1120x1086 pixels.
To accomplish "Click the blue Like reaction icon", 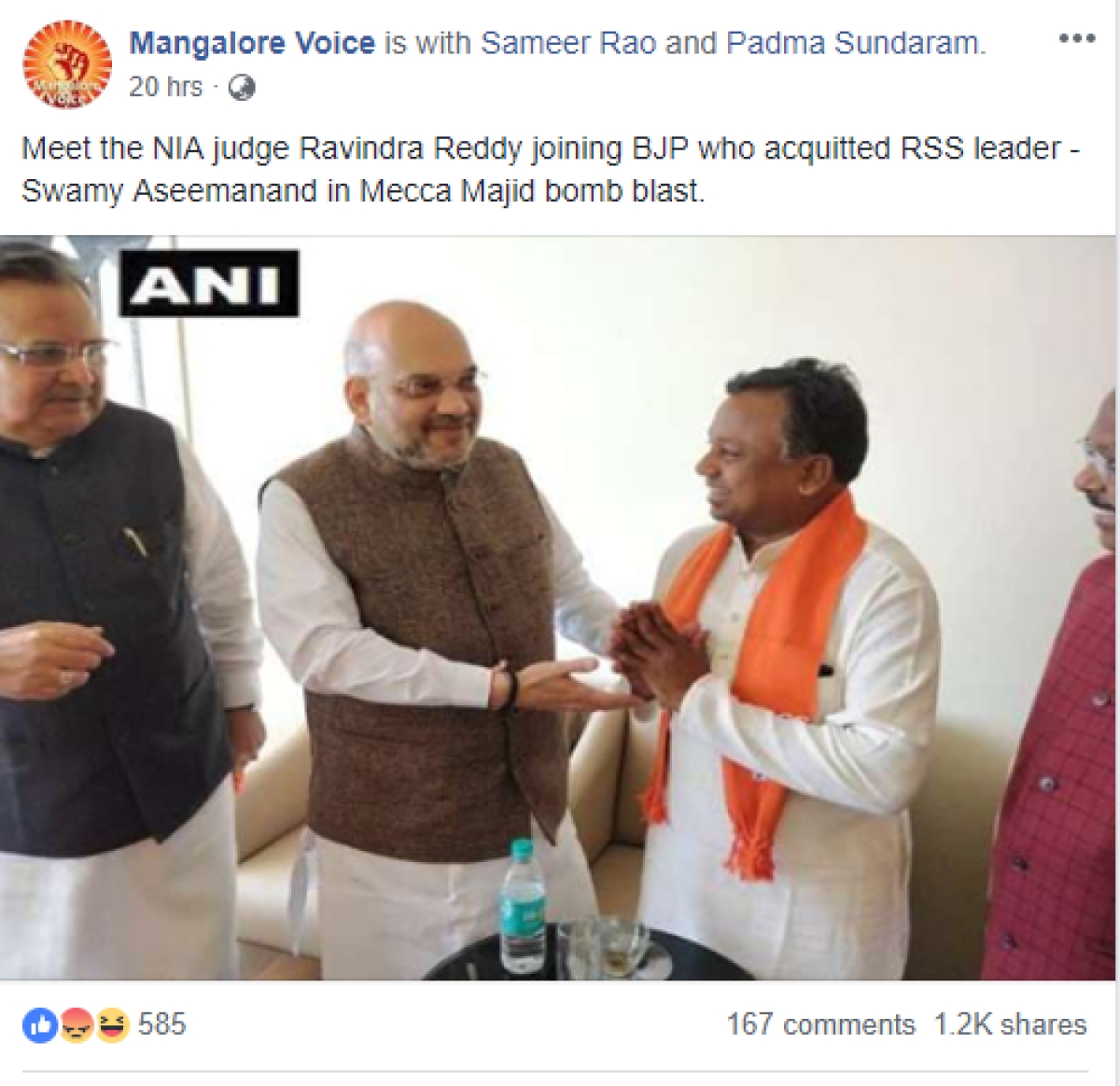I will point(39,1025).
